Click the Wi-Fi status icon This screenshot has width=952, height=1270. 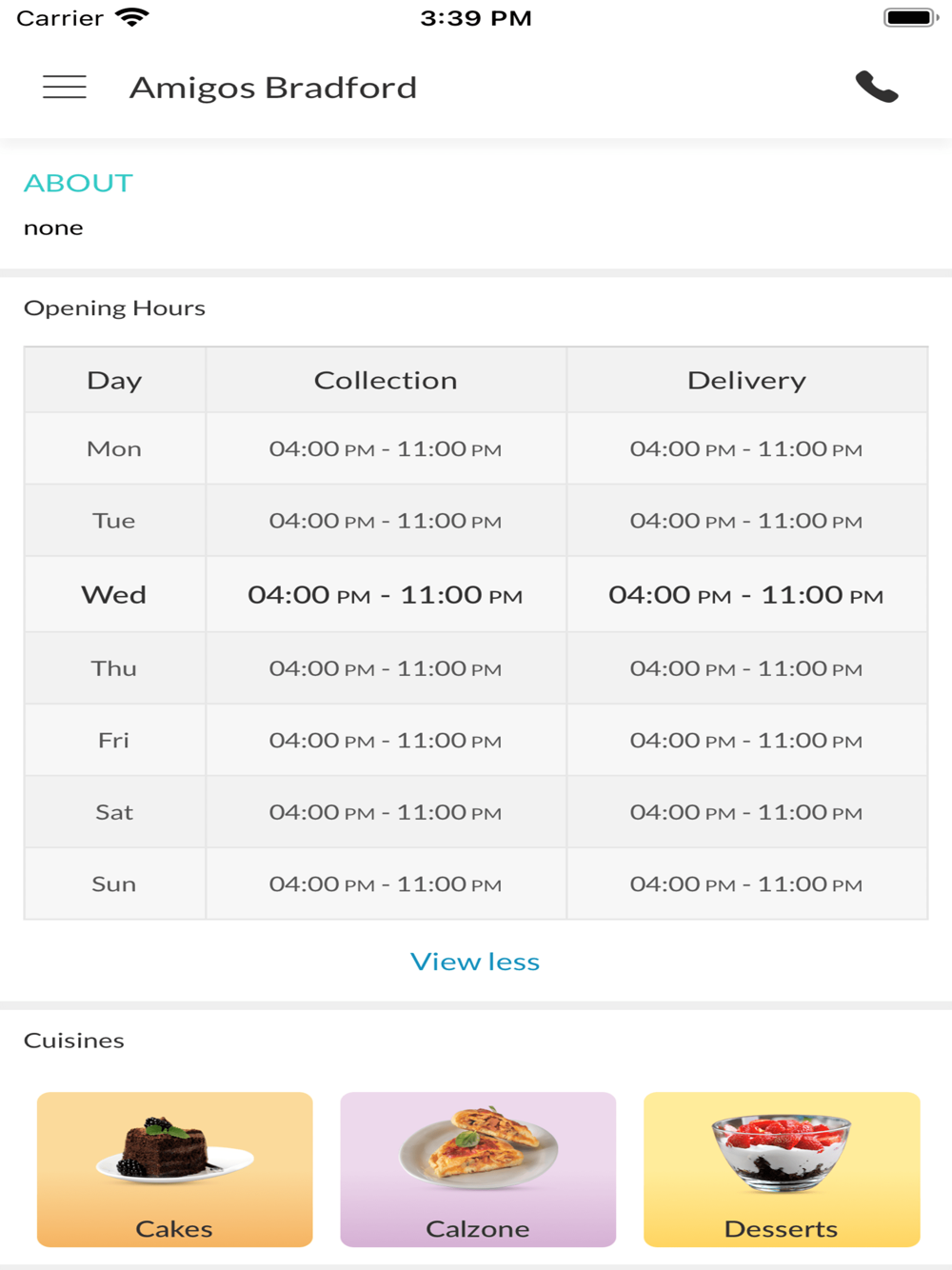coord(131,17)
